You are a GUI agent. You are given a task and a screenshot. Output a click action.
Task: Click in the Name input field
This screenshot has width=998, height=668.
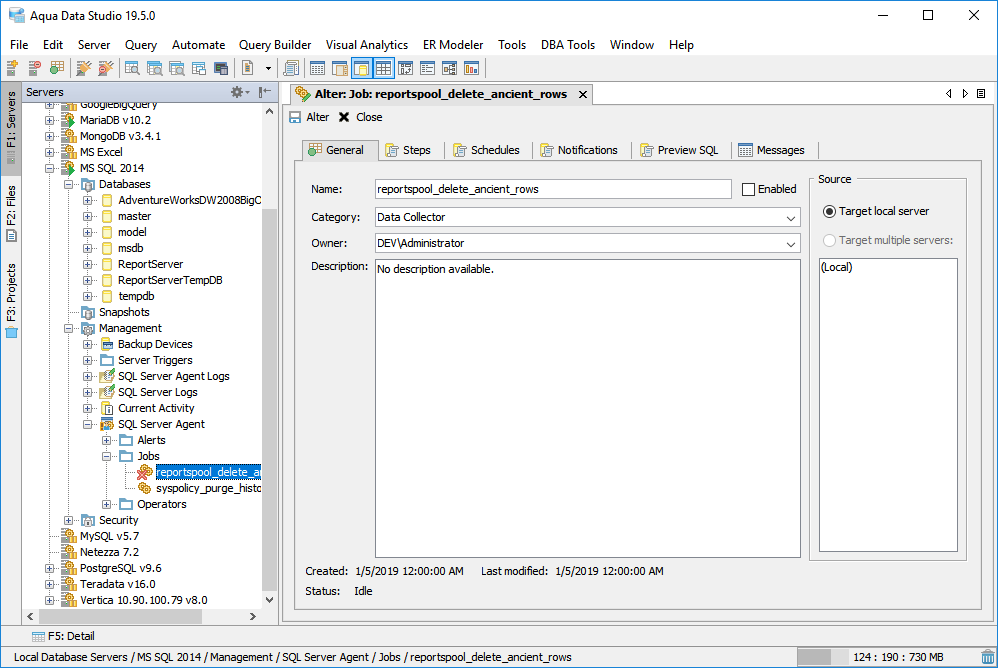point(553,190)
